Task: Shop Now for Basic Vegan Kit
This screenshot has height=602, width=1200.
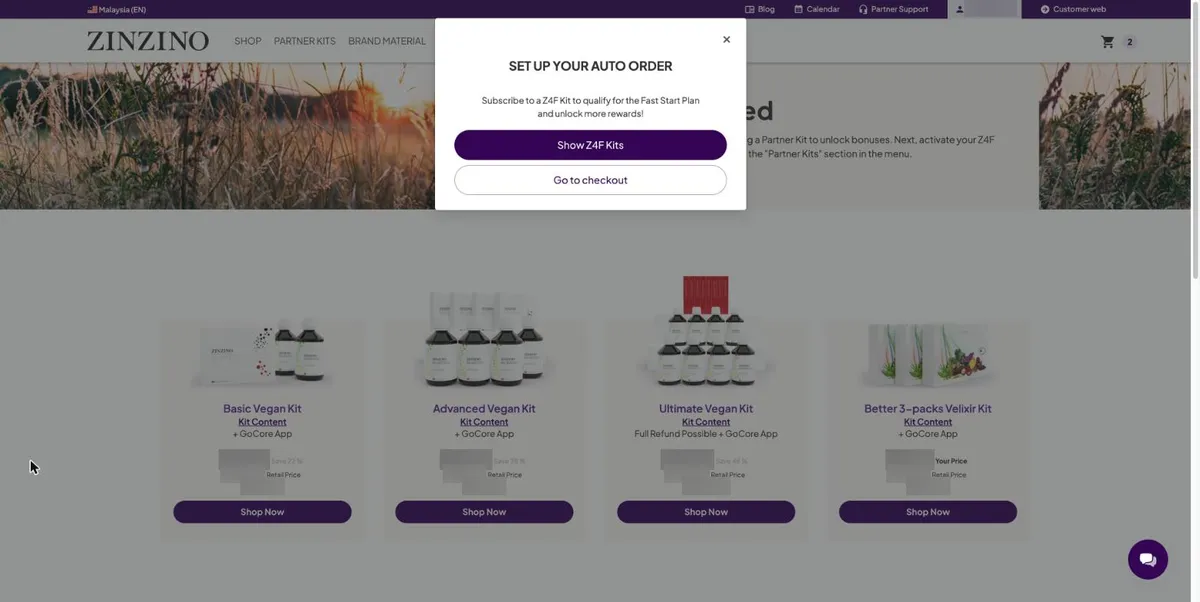Action: (262, 512)
